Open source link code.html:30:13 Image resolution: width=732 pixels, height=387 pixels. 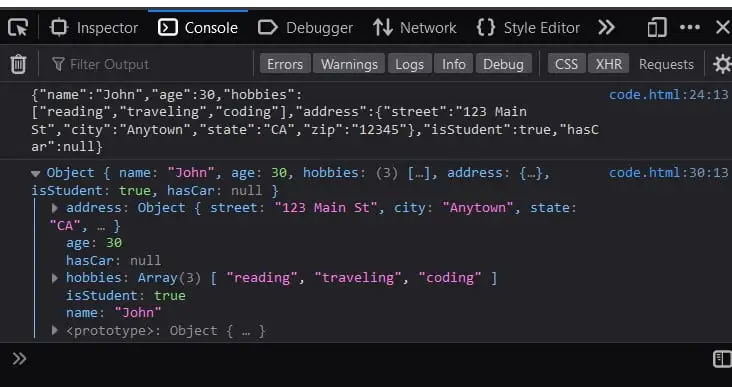669,173
